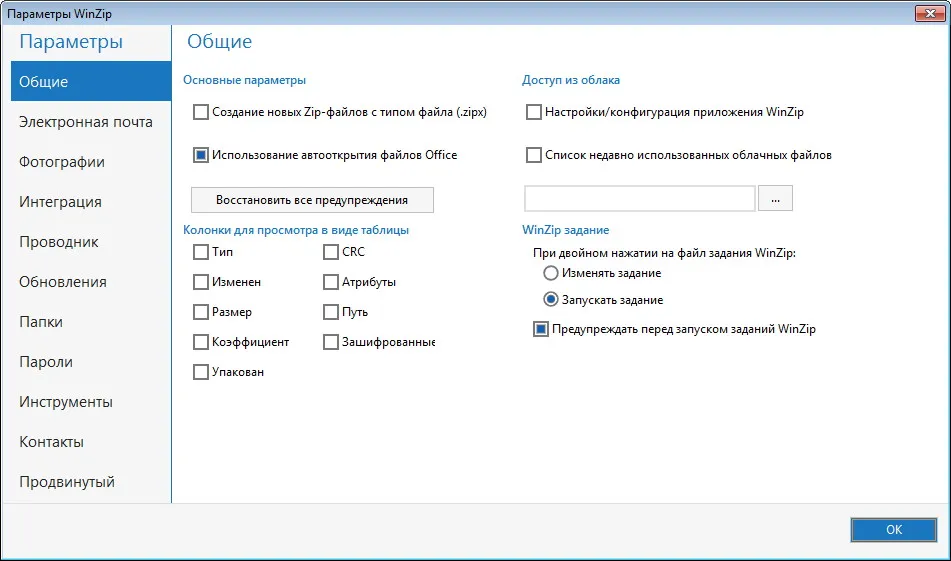This screenshot has width=951, height=561.
Task: Confirm settings with the OK button
Action: [x=894, y=529]
